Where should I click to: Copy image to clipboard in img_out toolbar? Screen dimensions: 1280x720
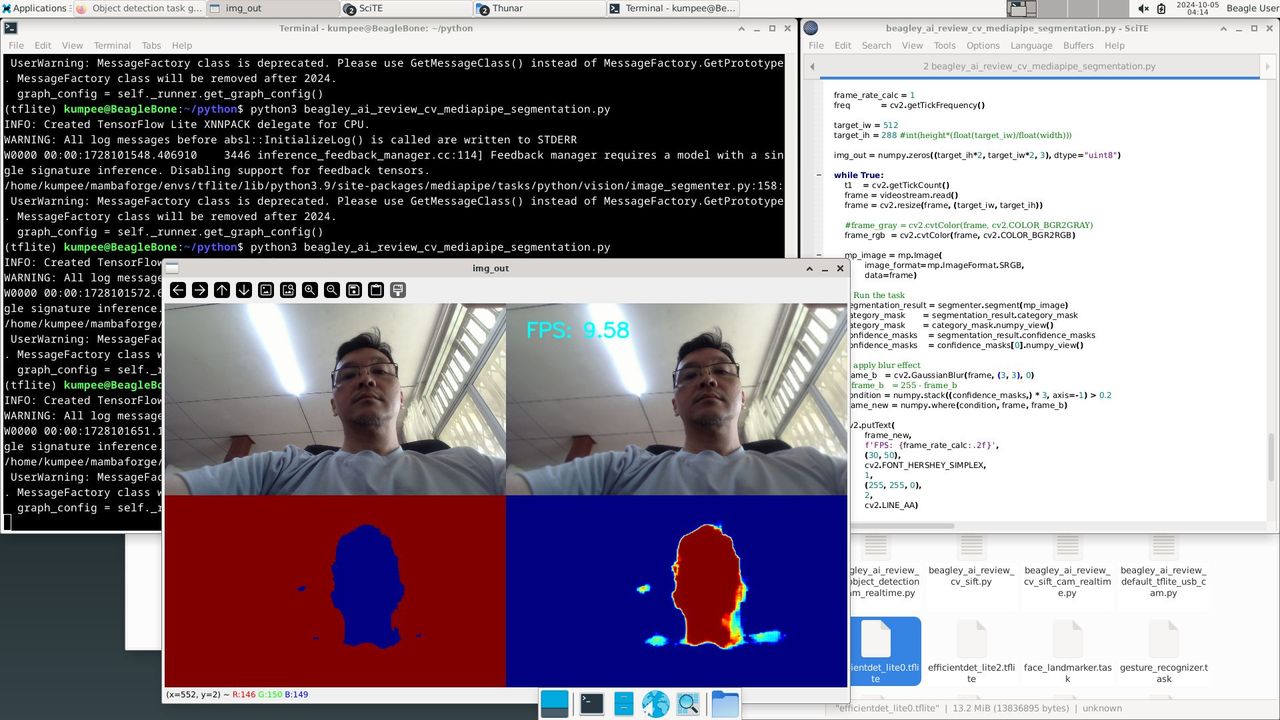(x=376, y=290)
